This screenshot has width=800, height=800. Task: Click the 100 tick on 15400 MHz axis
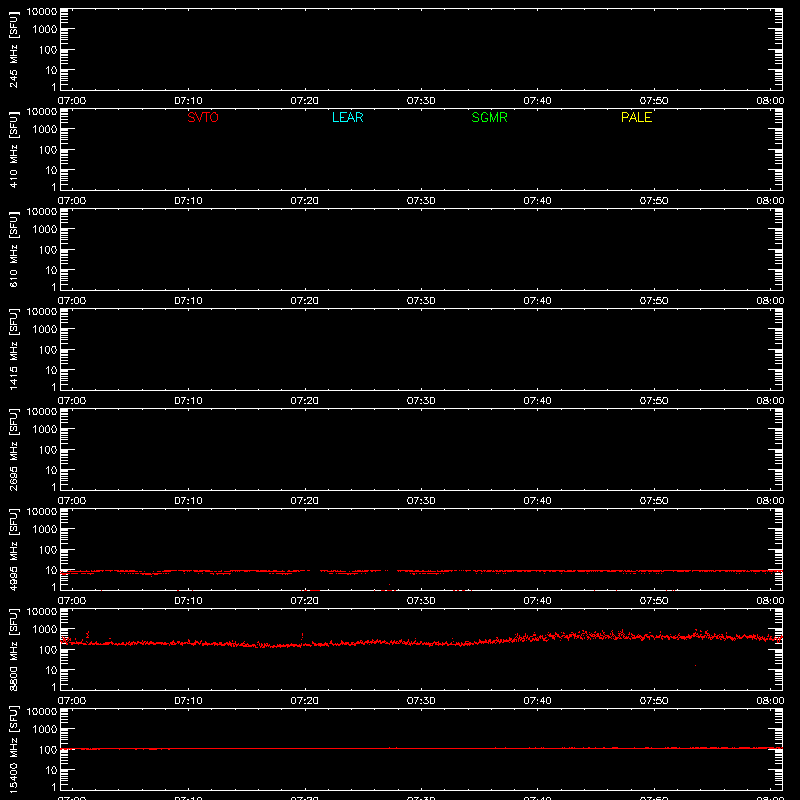48,750
